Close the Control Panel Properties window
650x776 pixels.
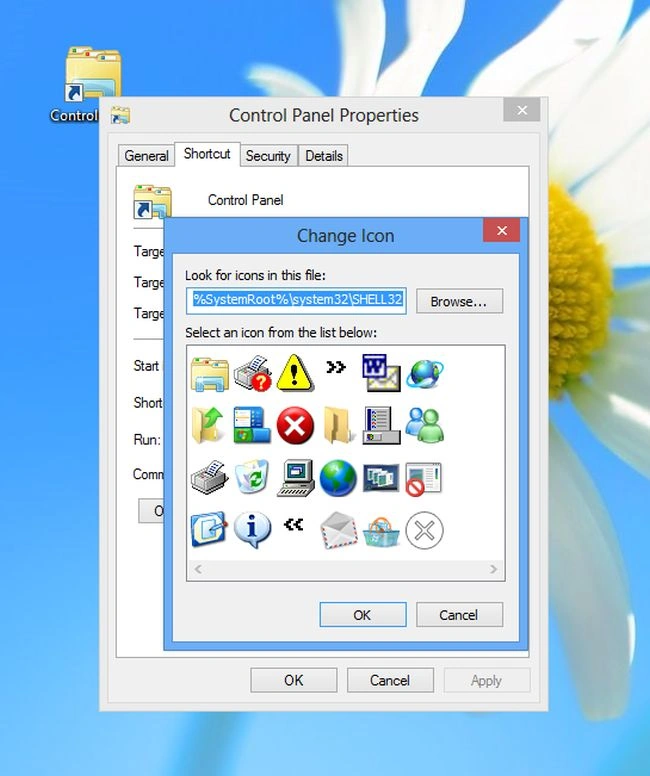522,110
